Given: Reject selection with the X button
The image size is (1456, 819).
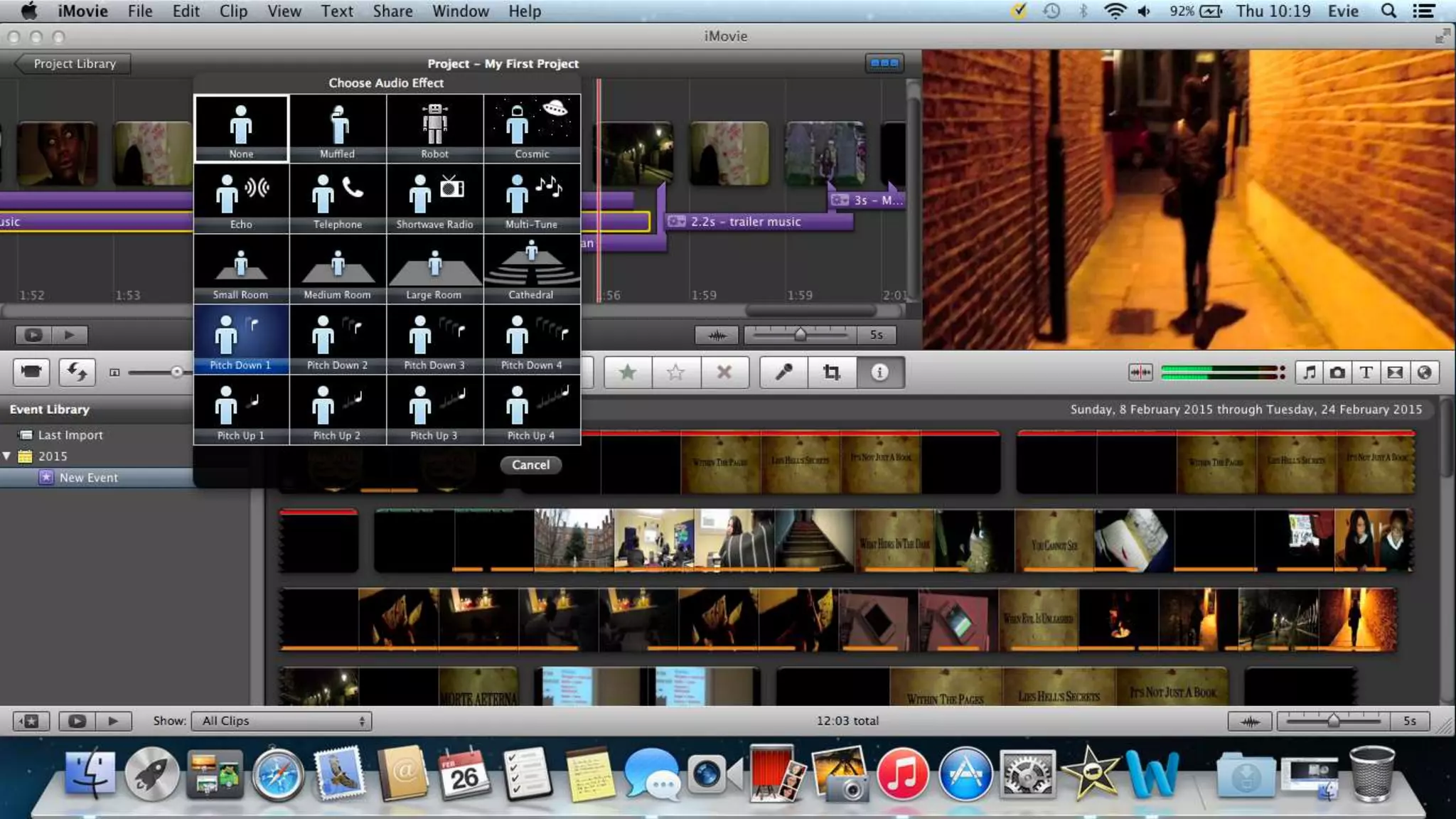Looking at the screenshot, I should tap(724, 373).
